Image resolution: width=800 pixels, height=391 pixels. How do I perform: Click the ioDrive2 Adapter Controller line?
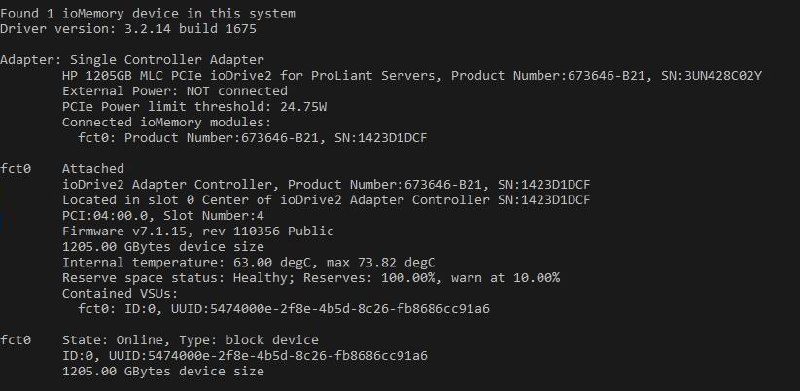[326, 184]
